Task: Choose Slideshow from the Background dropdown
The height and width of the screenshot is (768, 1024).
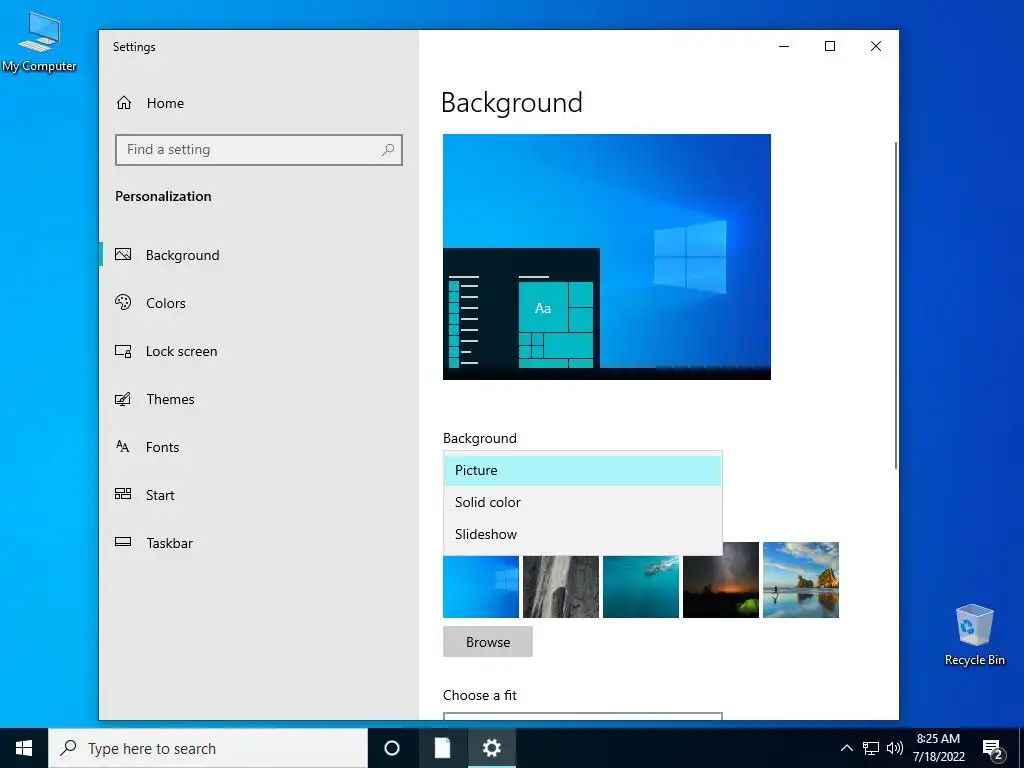Action: (x=582, y=534)
